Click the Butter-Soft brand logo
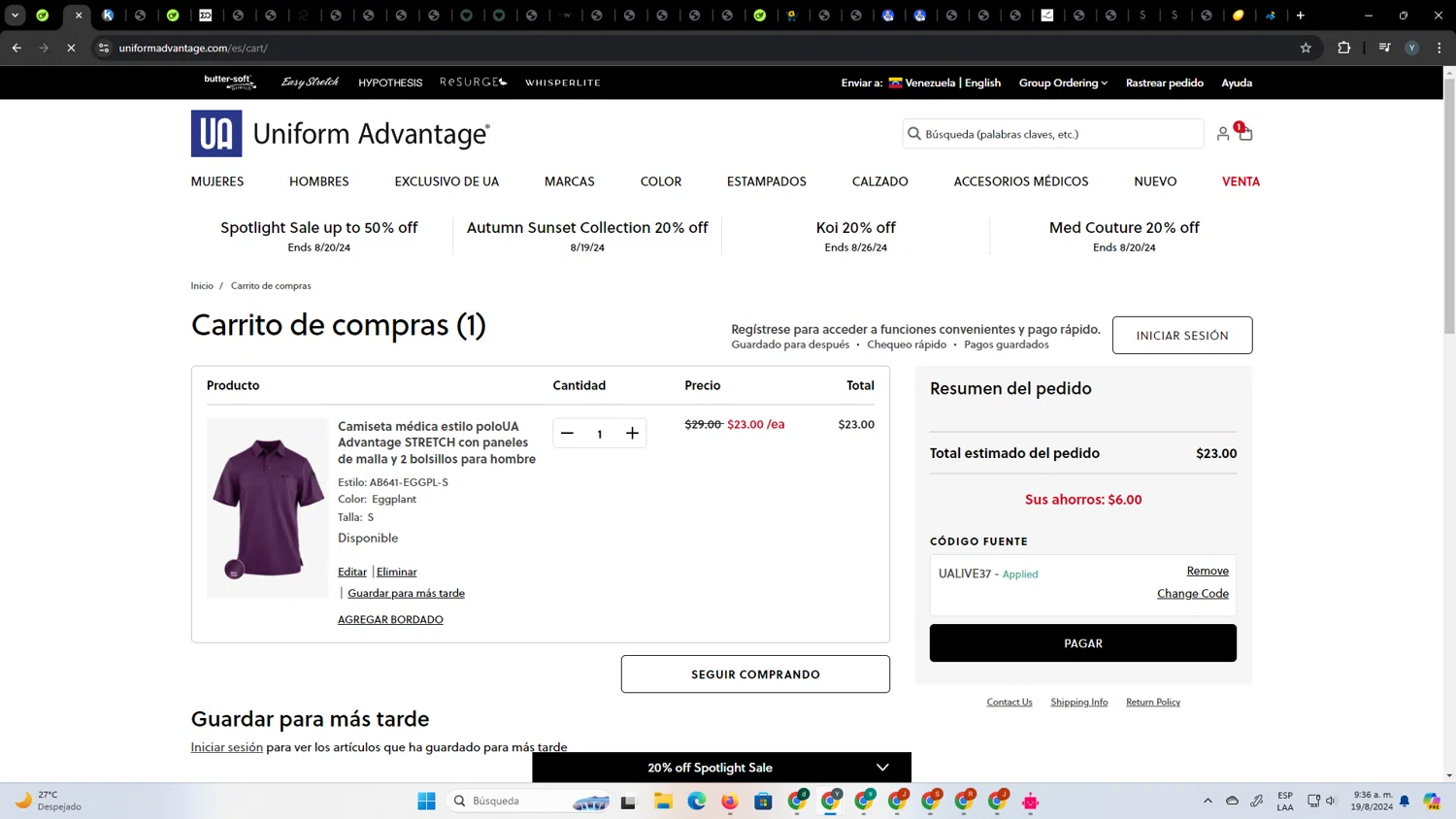The height and width of the screenshot is (819, 1456). click(230, 82)
